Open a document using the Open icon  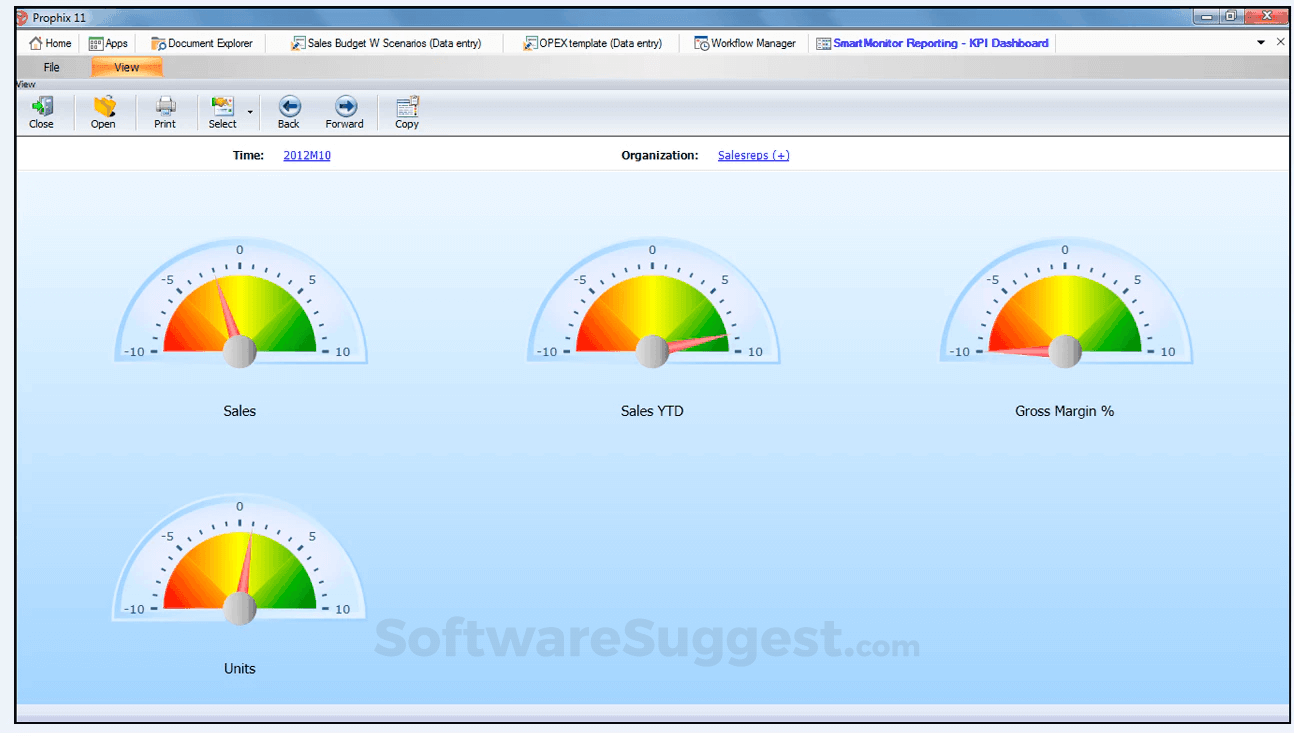(103, 111)
